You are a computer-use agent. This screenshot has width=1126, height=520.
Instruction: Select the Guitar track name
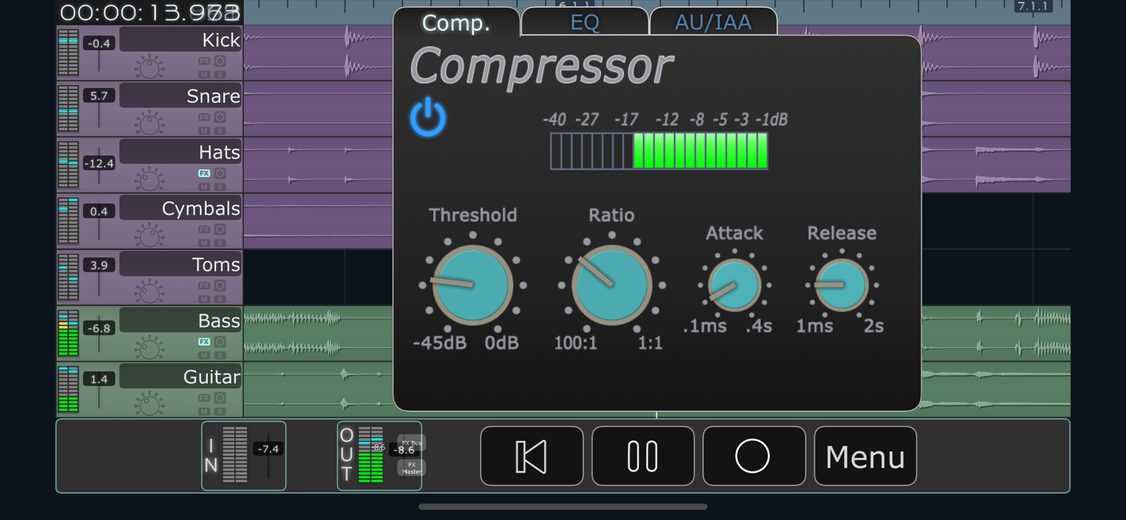point(180,376)
